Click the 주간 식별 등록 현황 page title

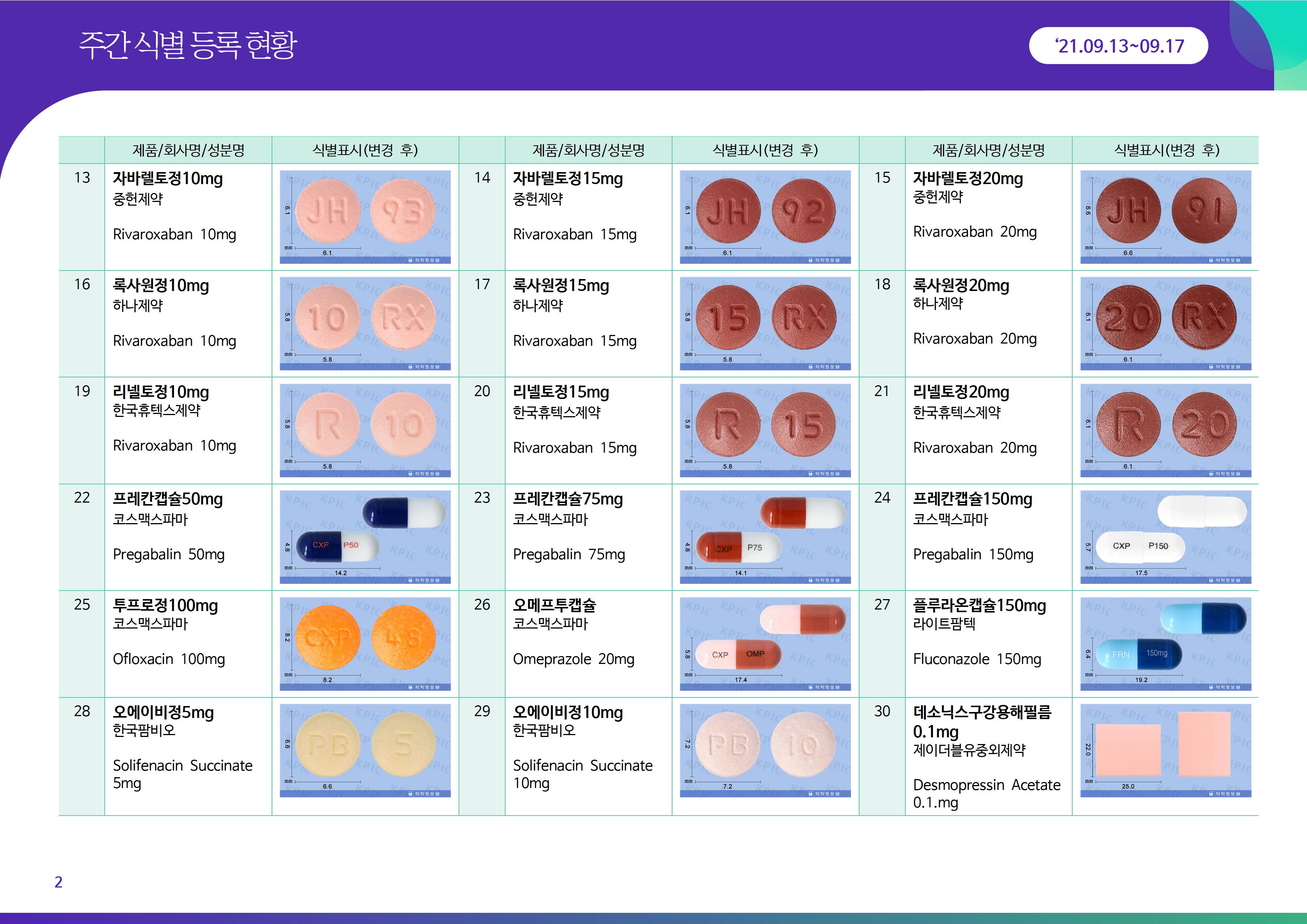point(188,45)
